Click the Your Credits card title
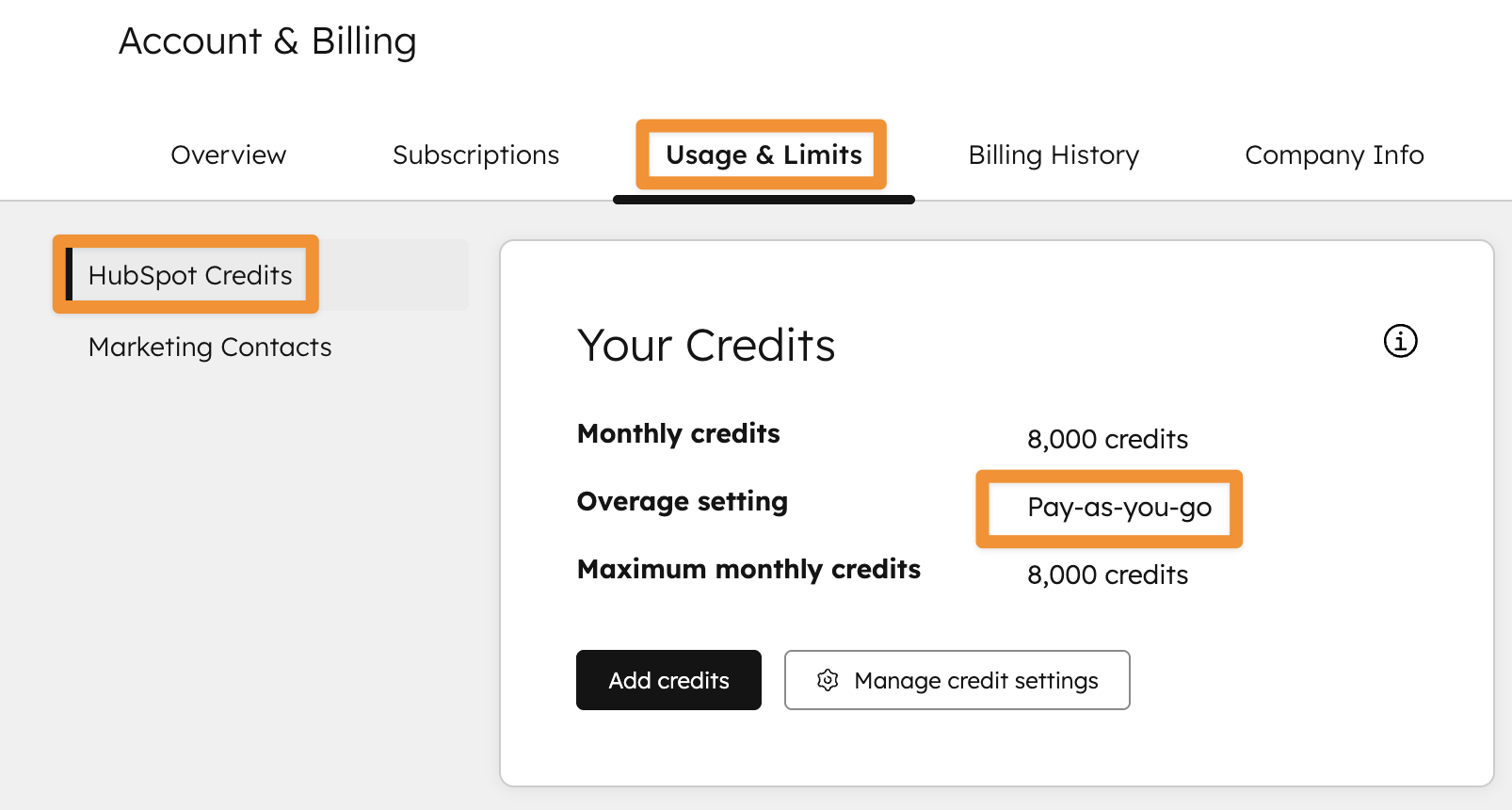This screenshot has height=810, width=1512. click(x=706, y=346)
